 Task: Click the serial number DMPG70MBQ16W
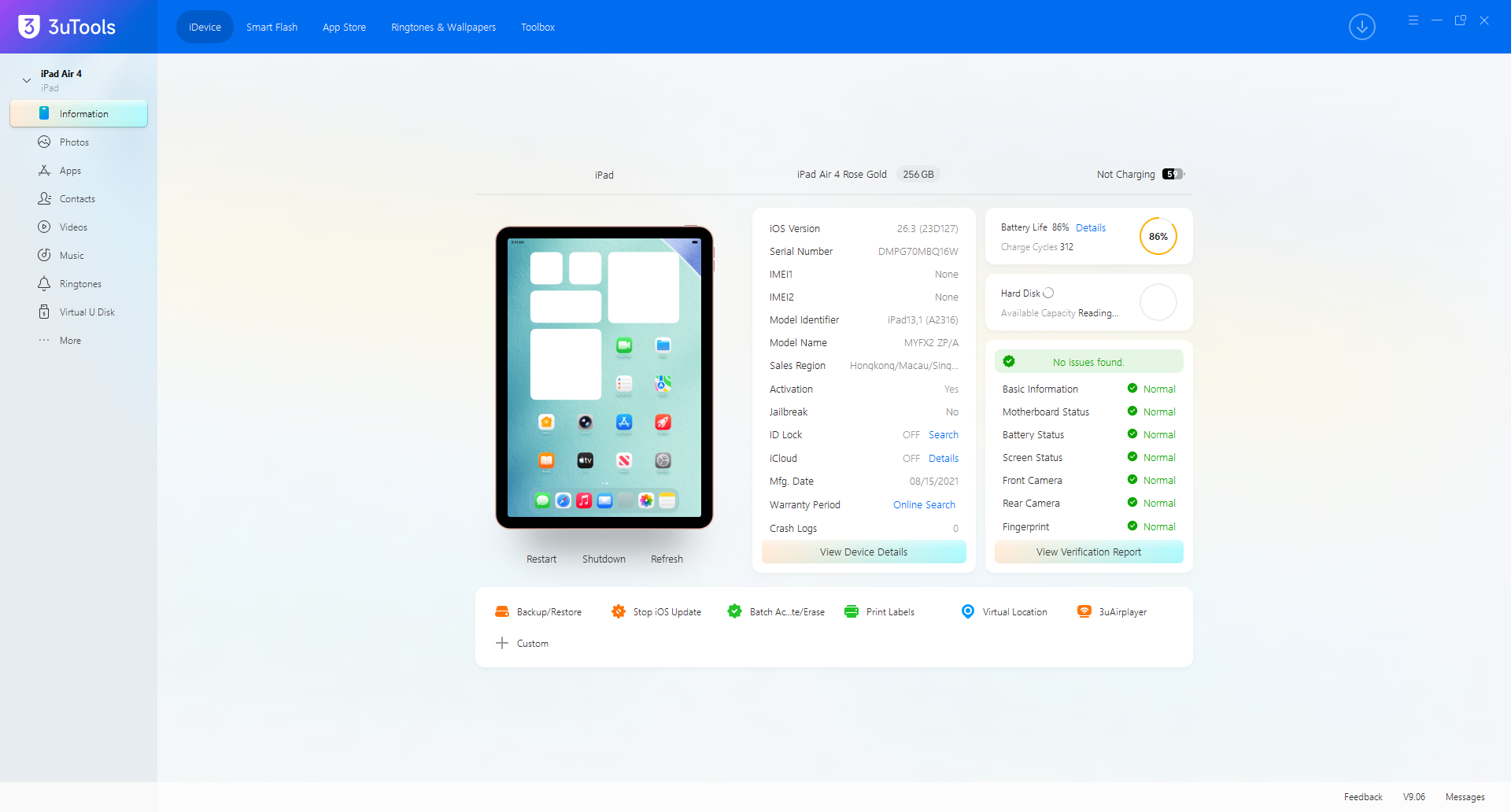(x=918, y=251)
